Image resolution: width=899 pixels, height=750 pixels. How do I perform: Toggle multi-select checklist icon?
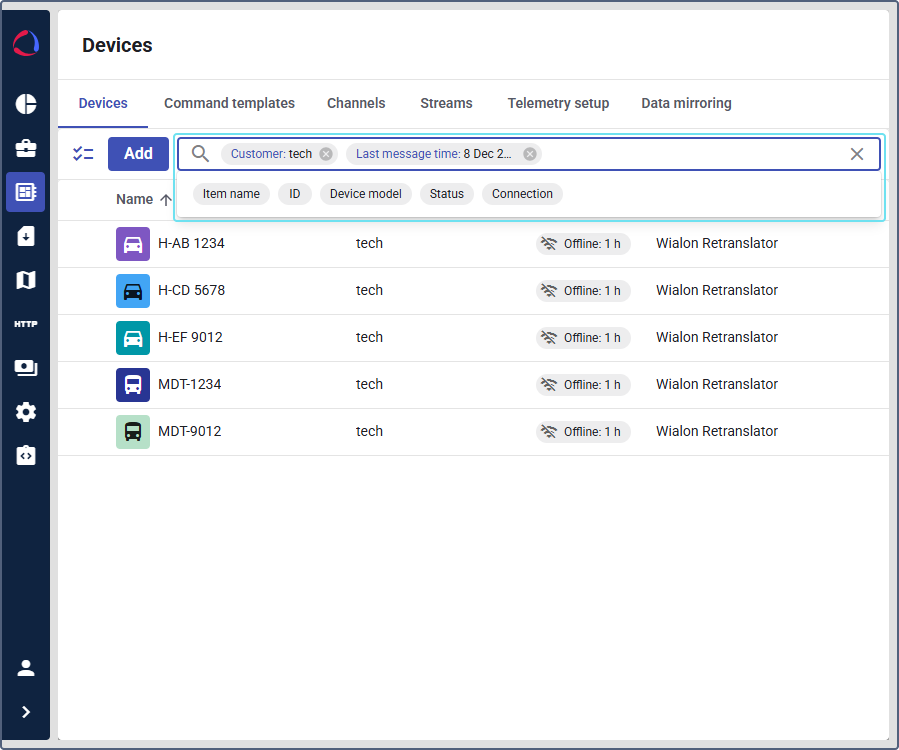click(83, 154)
